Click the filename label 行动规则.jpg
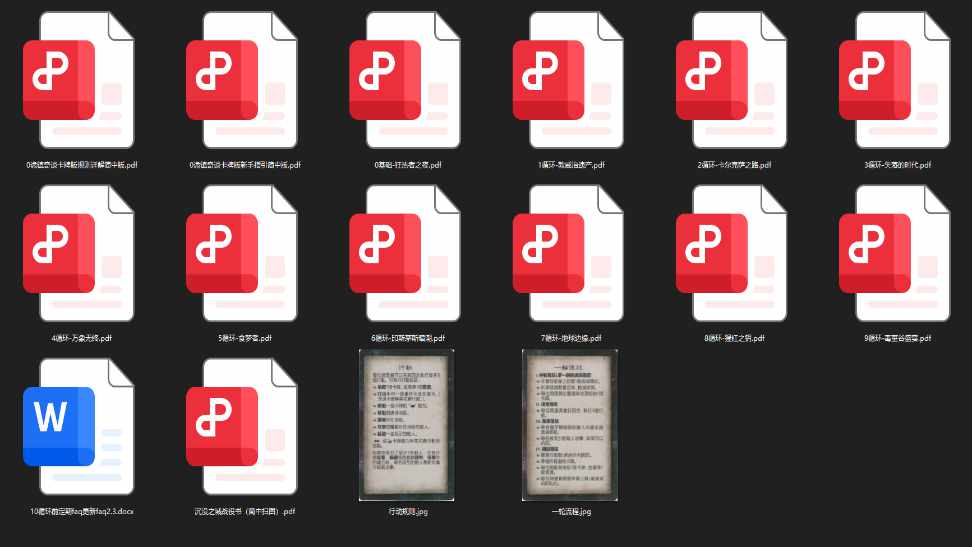The image size is (972, 547). [x=407, y=511]
